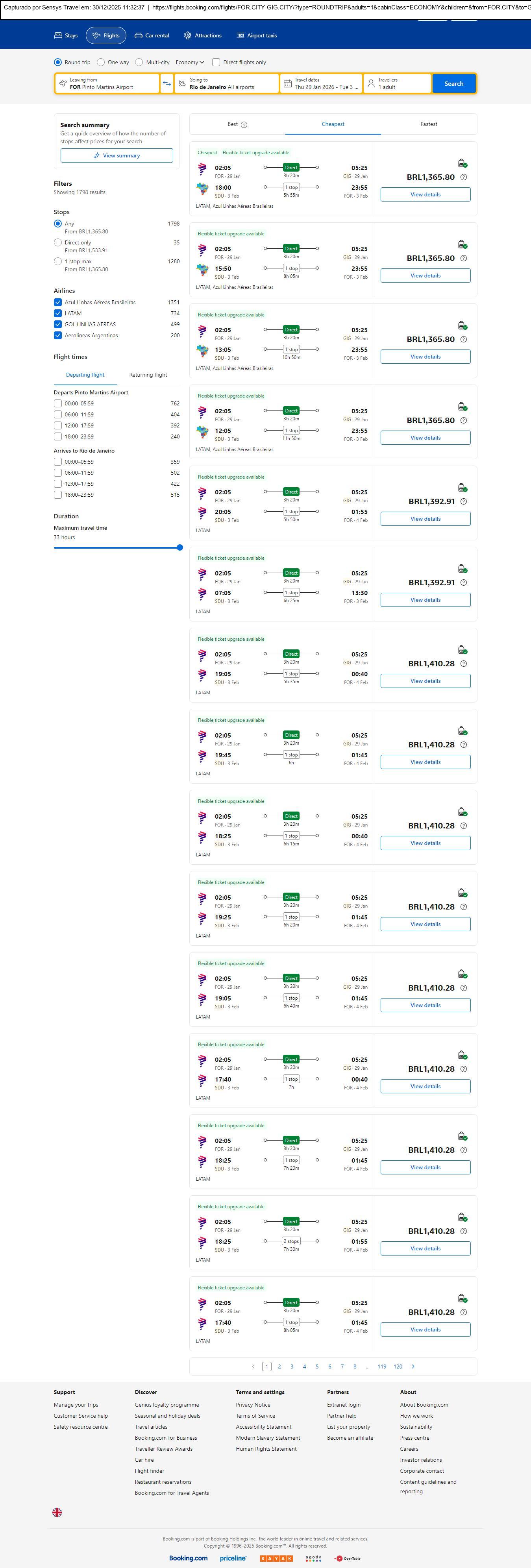Select the One way radio button
Image resolution: width=531 pixels, height=1568 pixels.
point(101,62)
